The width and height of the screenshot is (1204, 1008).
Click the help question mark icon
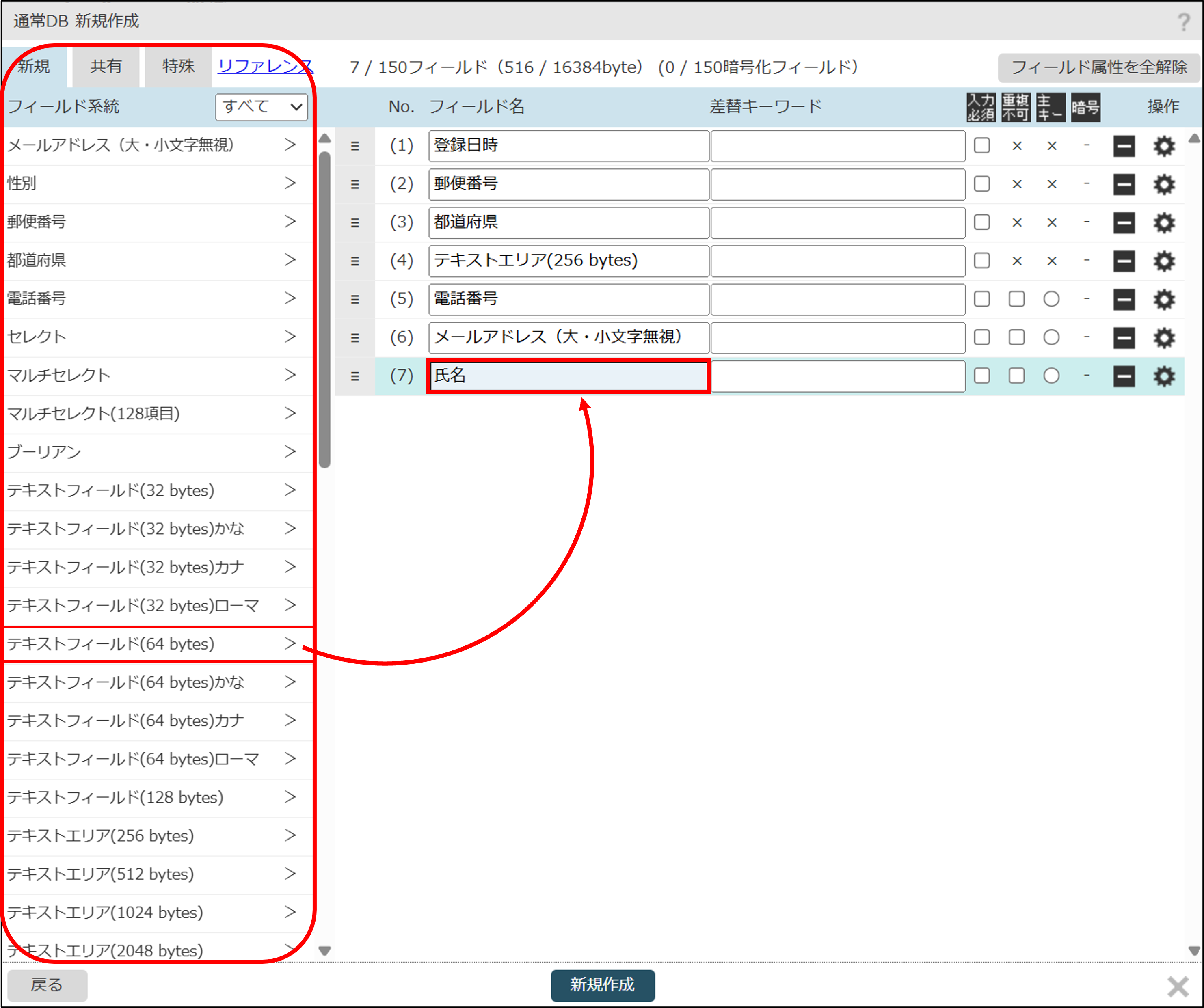1183,22
